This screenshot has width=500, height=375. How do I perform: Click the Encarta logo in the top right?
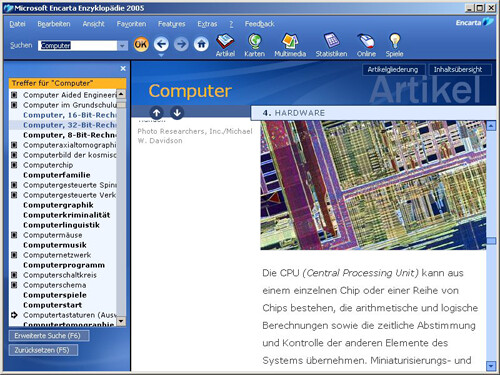pyautogui.click(x=475, y=22)
